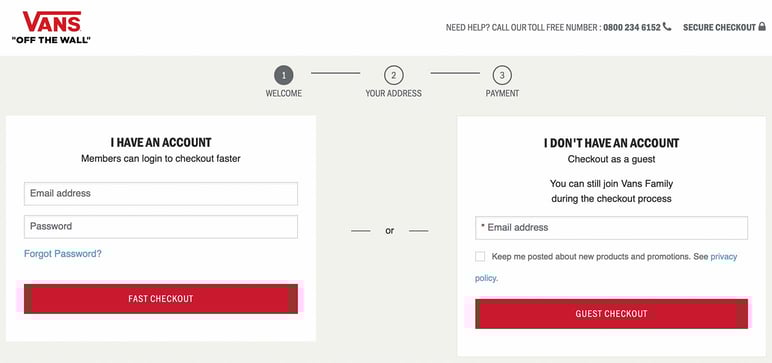The height and width of the screenshot is (363, 772).
Task: Focus the guest Email address field
Action: pos(611,228)
